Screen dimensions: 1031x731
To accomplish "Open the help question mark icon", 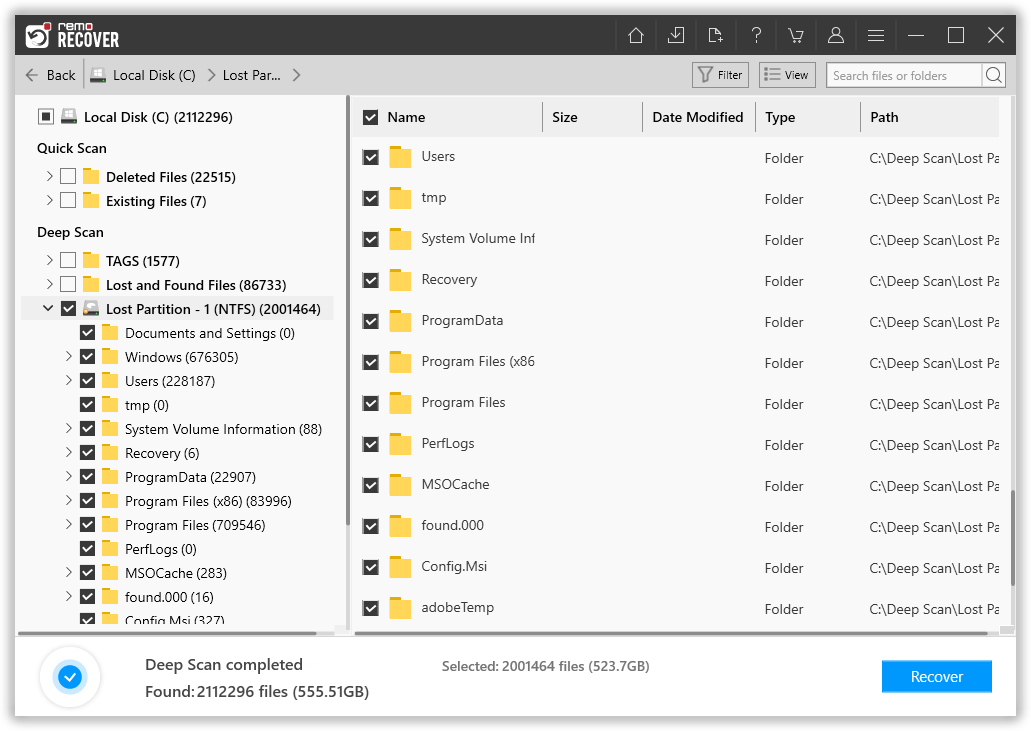I will 756,35.
